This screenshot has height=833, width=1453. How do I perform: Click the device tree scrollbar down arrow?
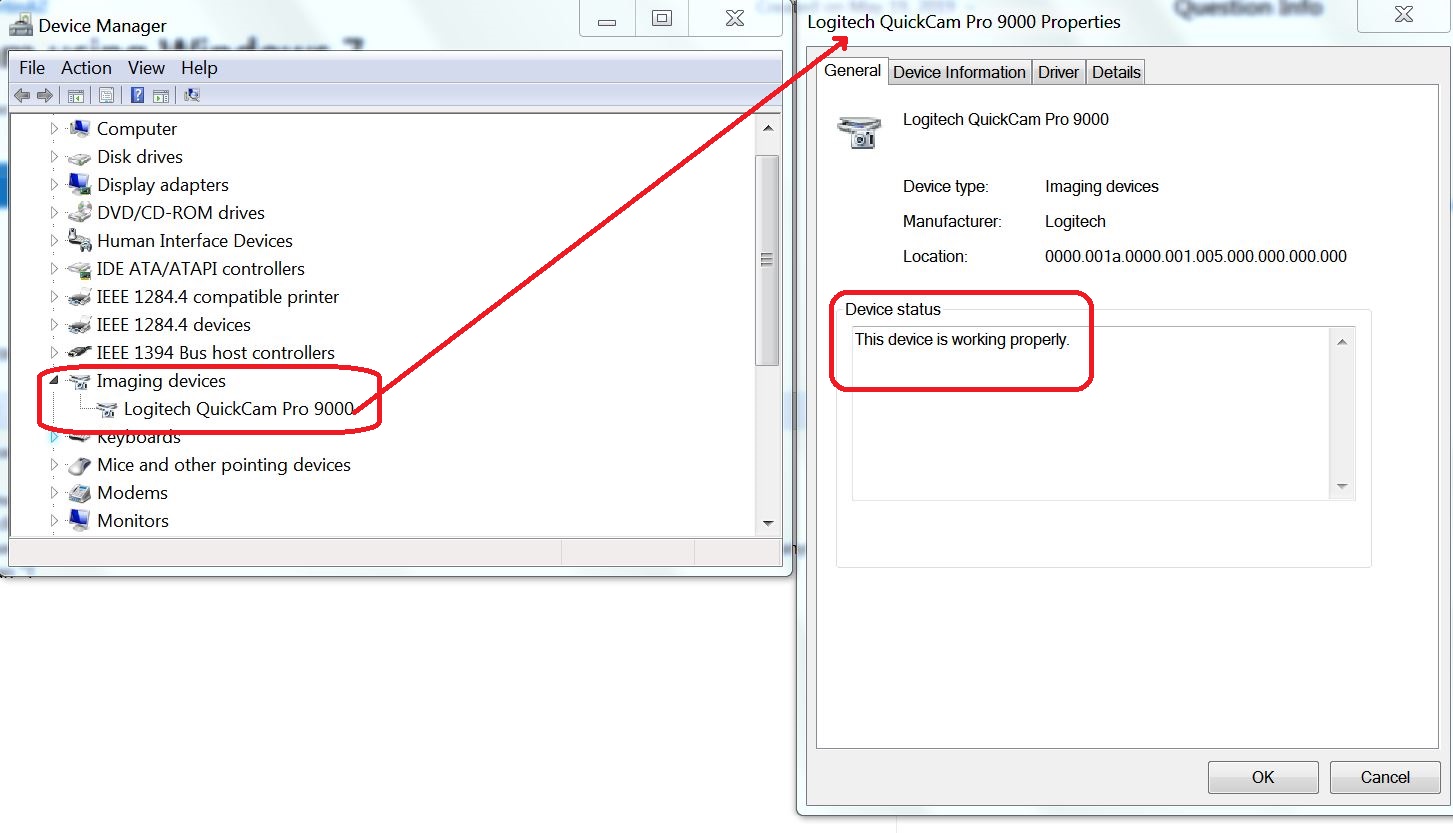[768, 522]
